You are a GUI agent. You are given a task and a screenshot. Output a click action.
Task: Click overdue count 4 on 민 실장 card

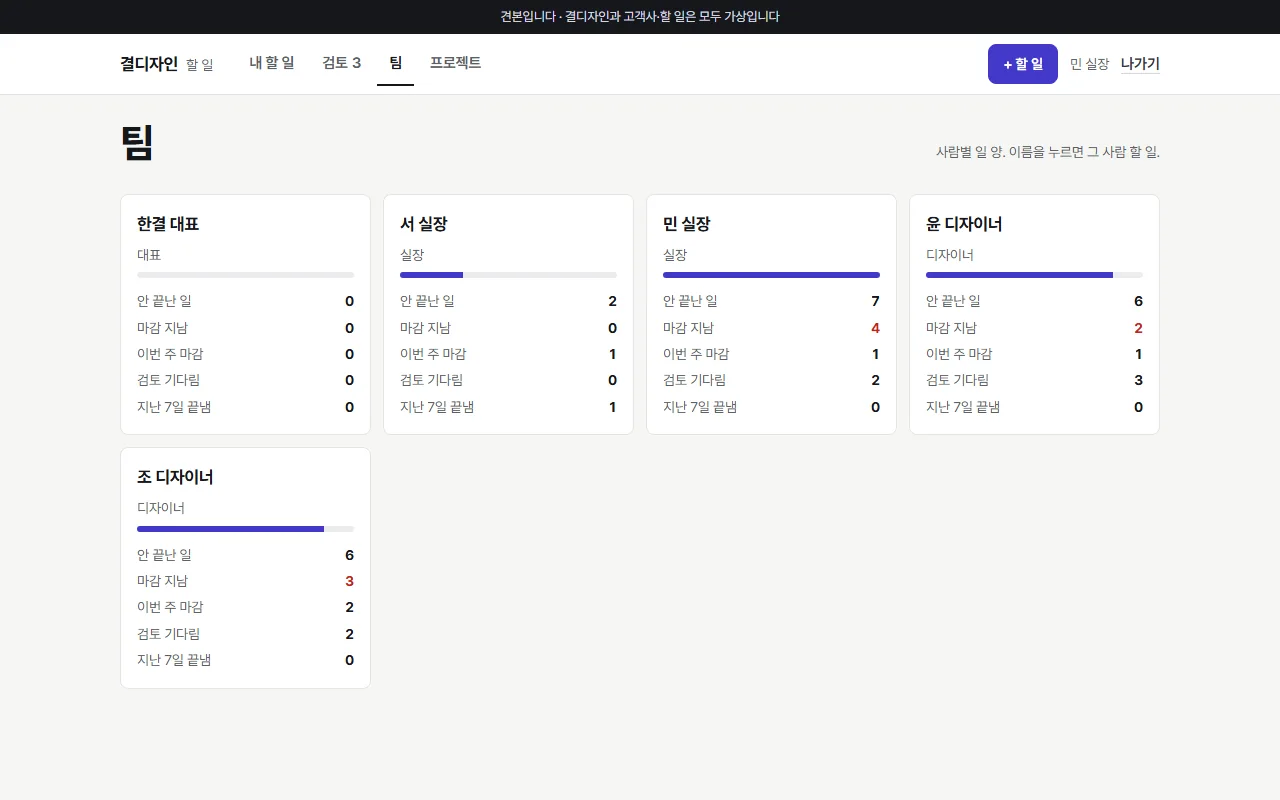tap(875, 328)
